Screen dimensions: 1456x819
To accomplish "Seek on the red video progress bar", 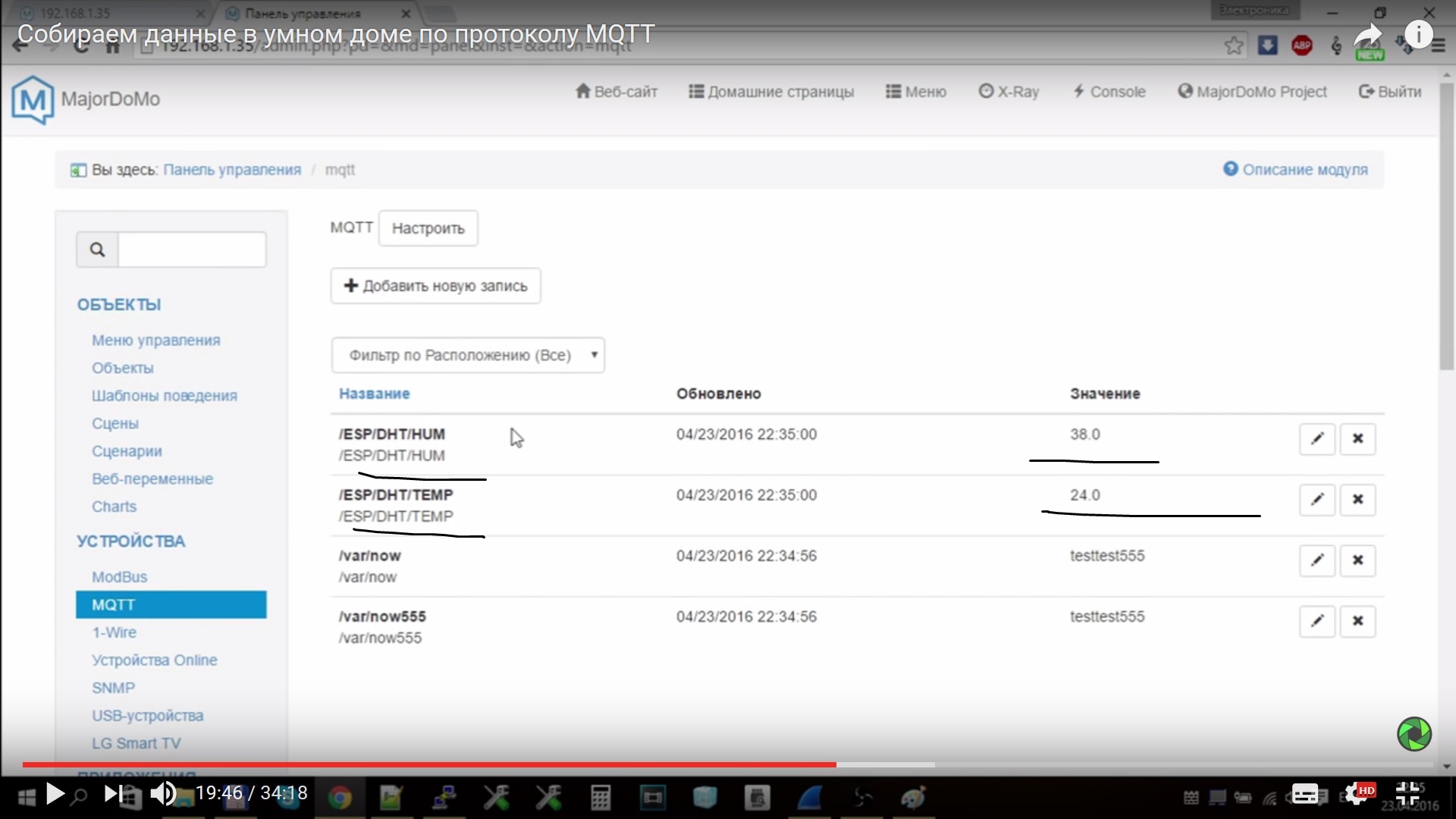I will [x=455, y=764].
